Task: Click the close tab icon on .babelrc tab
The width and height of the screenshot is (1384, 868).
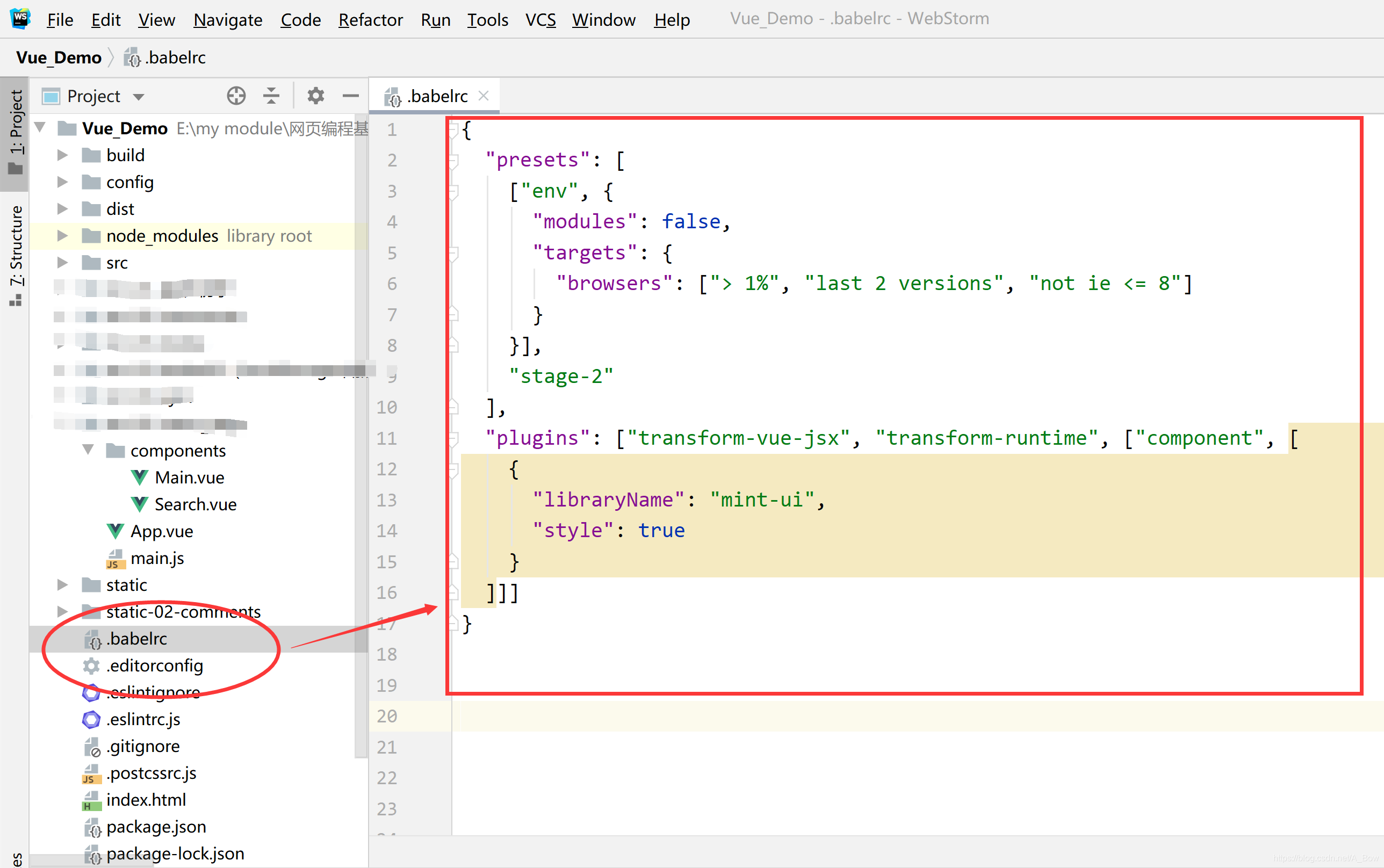Action: [484, 96]
